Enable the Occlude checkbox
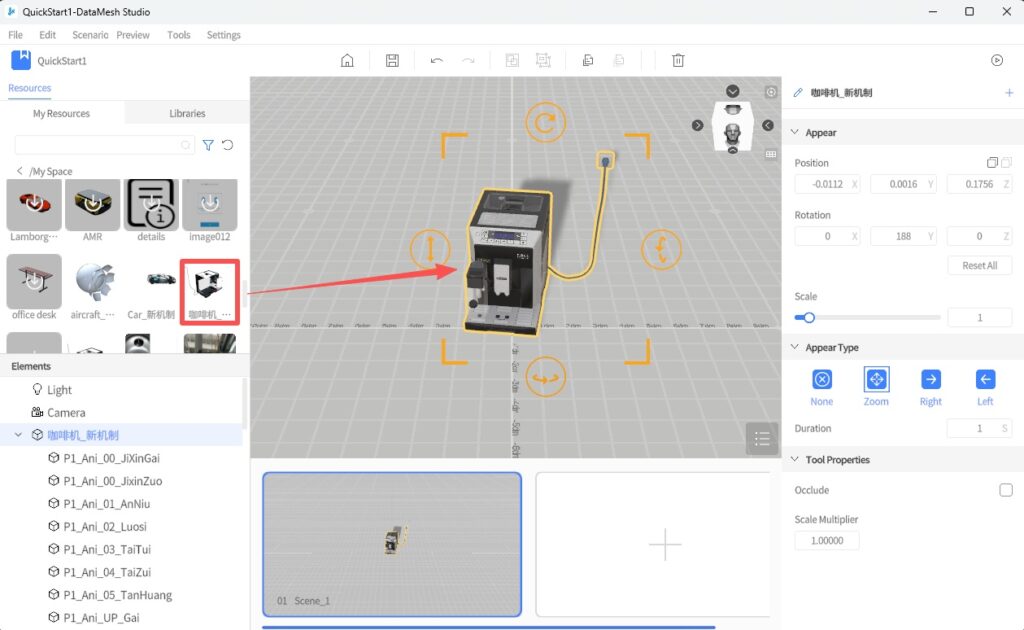The image size is (1024, 630). point(1005,490)
